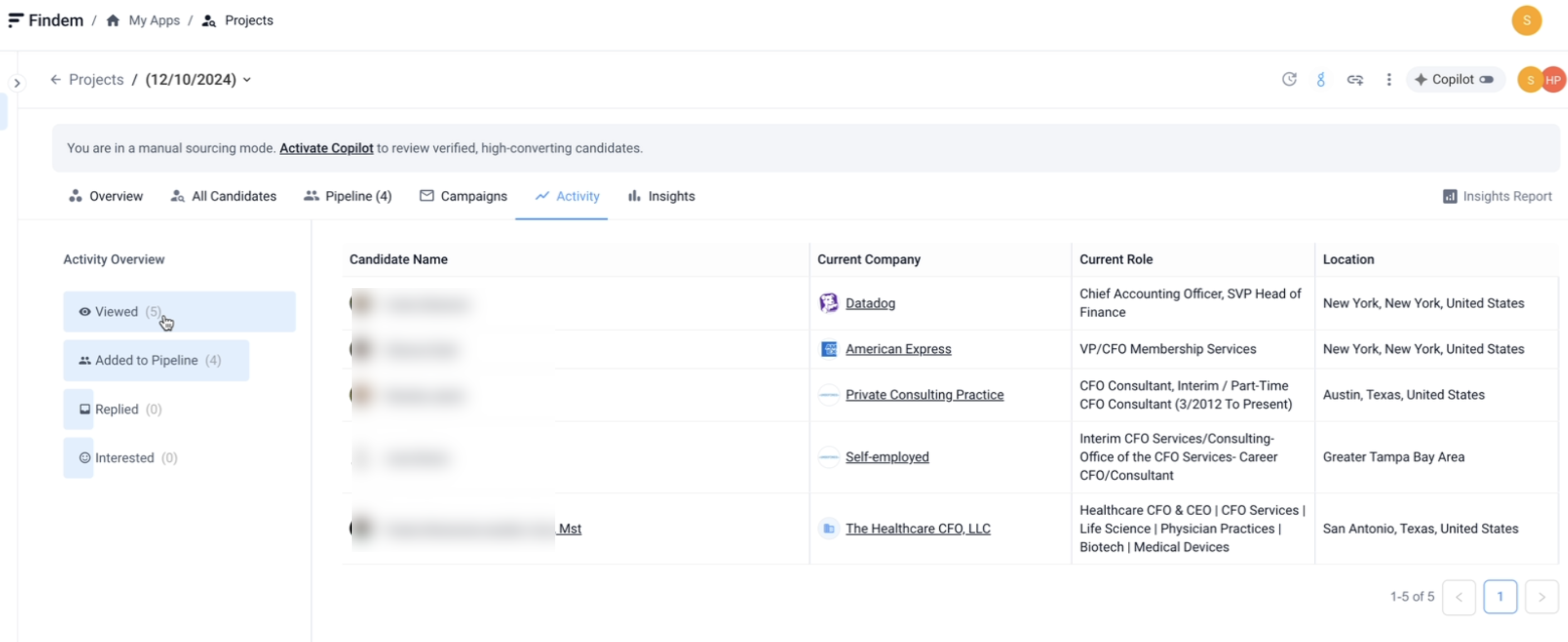Open the Campaigns tab
The image size is (1568, 642).
click(x=462, y=196)
